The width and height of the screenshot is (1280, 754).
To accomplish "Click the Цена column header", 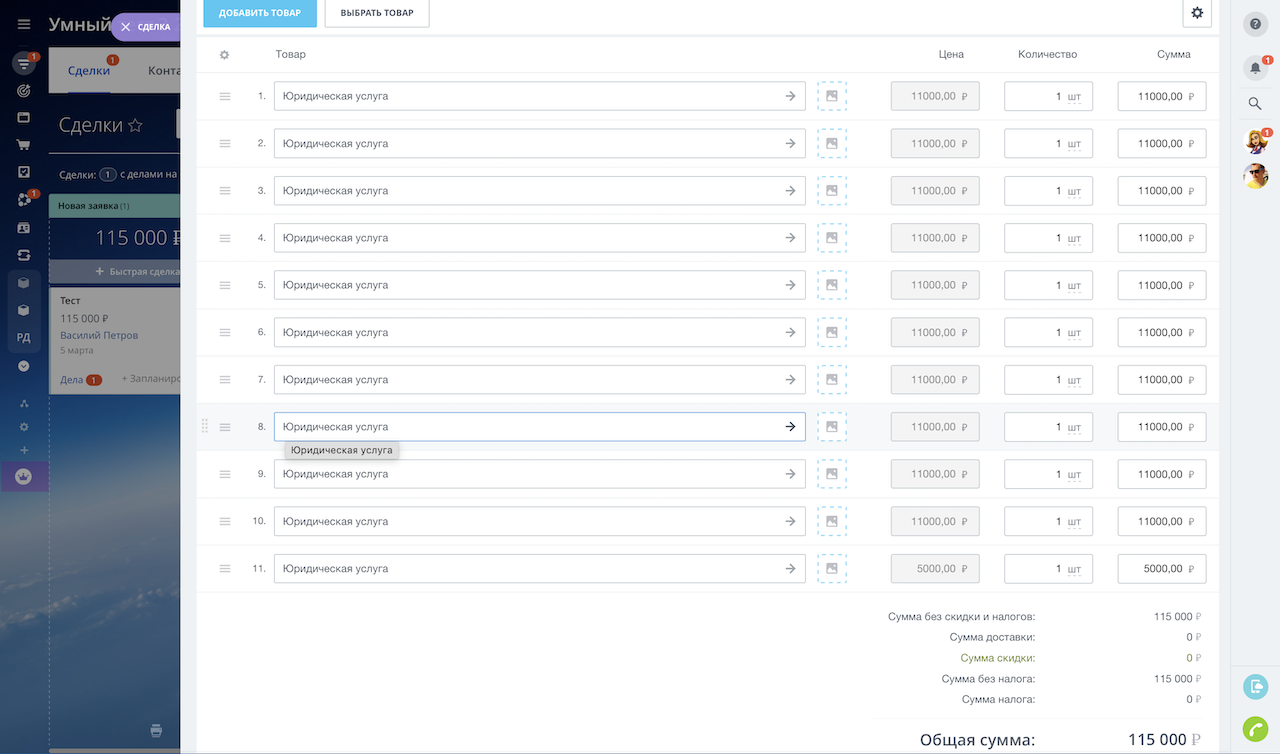I will tap(951, 54).
